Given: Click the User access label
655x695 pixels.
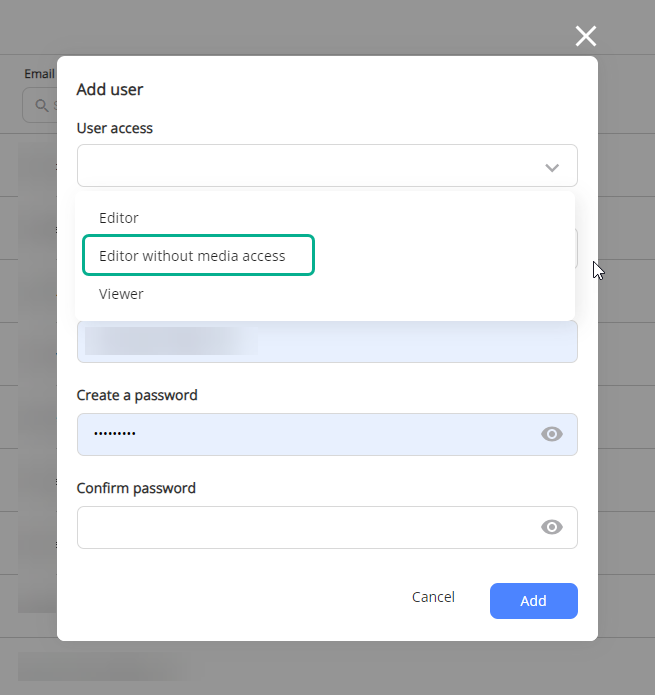Looking at the screenshot, I should coord(115,128).
